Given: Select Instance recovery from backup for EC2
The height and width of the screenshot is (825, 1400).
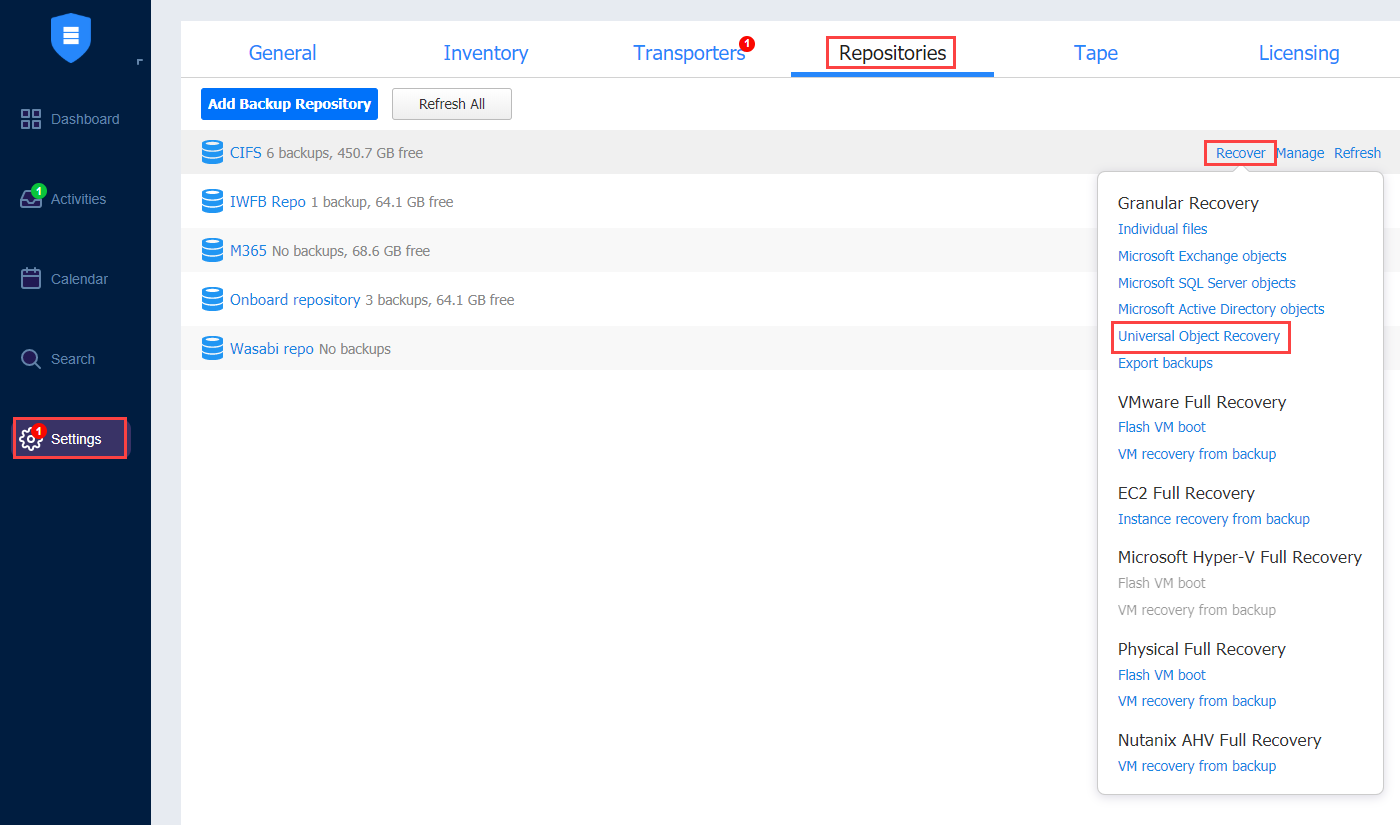Looking at the screenshot, I should (1214, 519).
